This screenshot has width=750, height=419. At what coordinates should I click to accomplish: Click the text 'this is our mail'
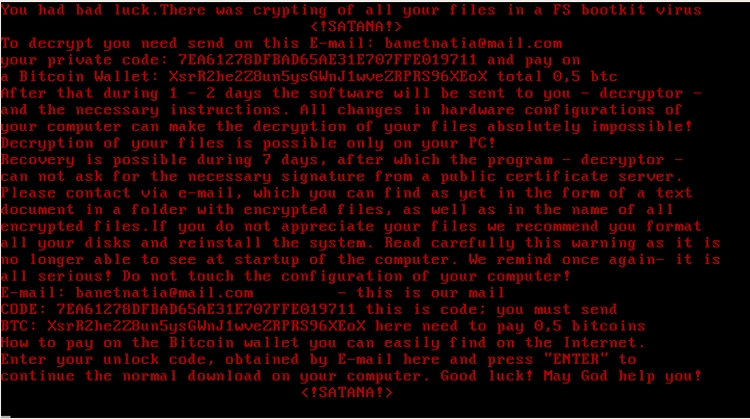pyautogui.click(x=430, y=293)
